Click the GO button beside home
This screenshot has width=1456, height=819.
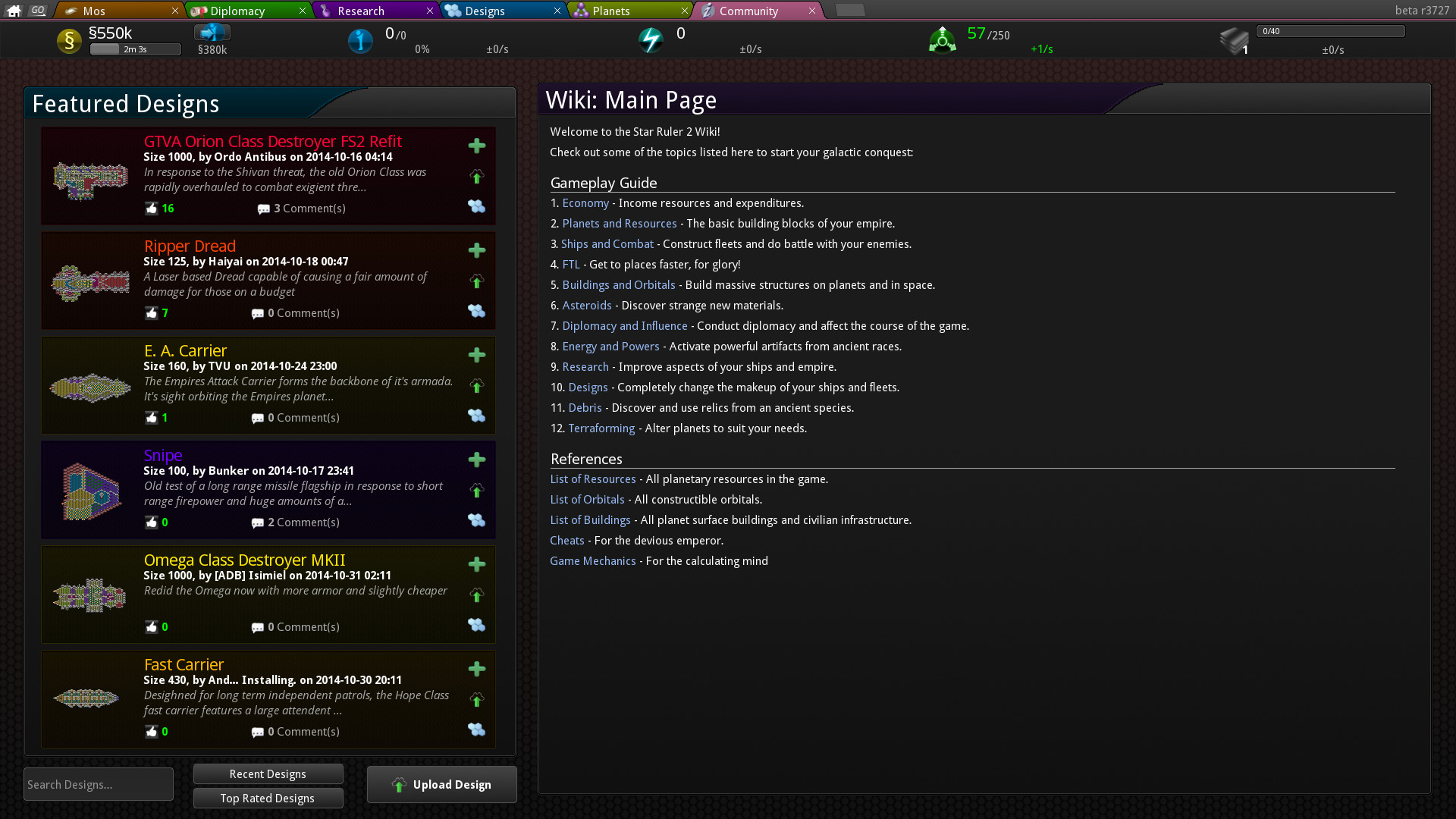click(x=39, y=10)
